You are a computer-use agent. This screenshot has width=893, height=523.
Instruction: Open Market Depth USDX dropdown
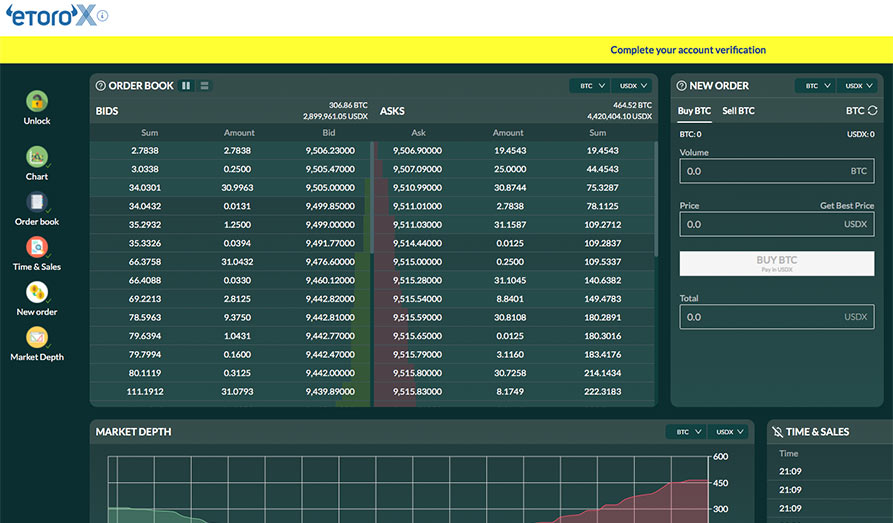pyautogui.click(x=728, y=432)
